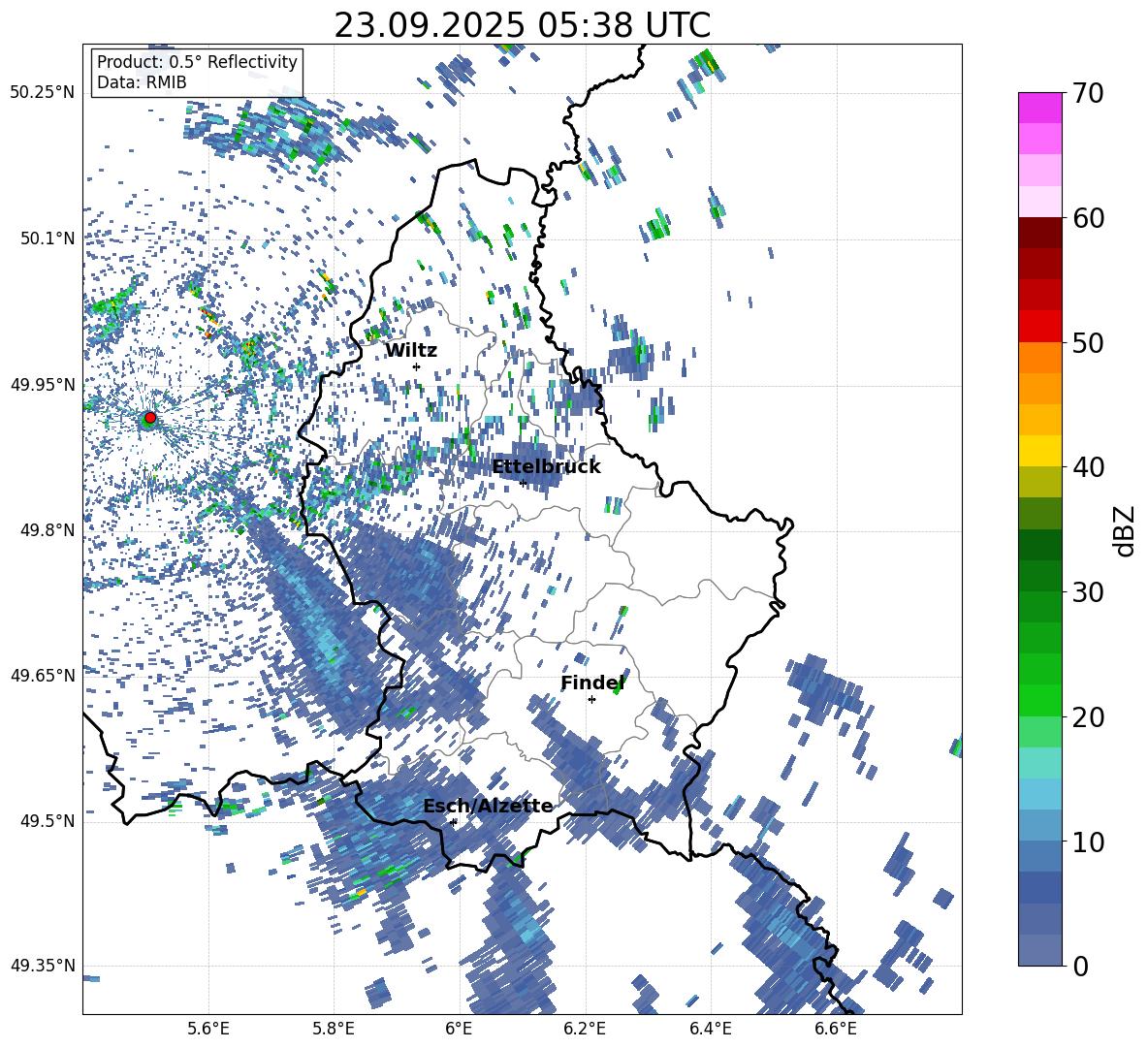
Task: Click the Findel station label
Action: tap(592, 683)
